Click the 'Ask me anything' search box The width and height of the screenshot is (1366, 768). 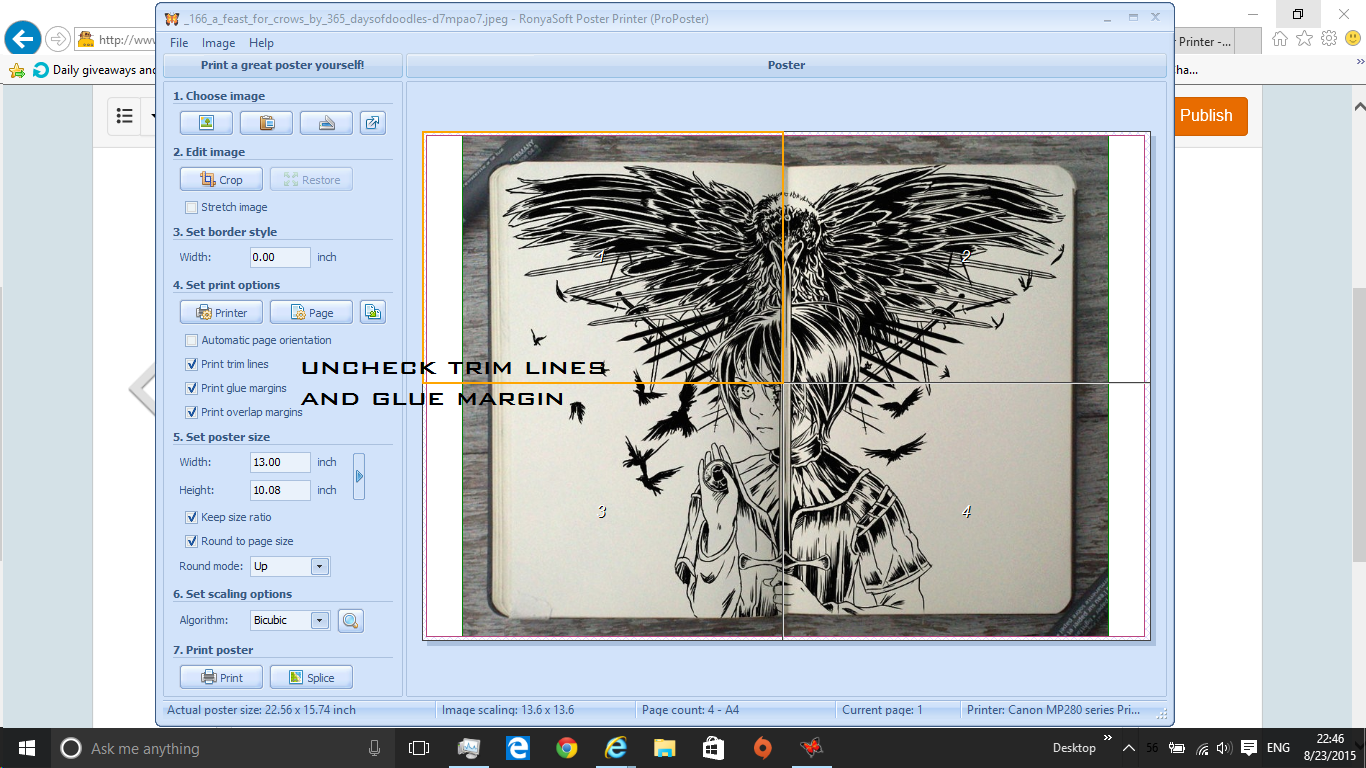222,748
